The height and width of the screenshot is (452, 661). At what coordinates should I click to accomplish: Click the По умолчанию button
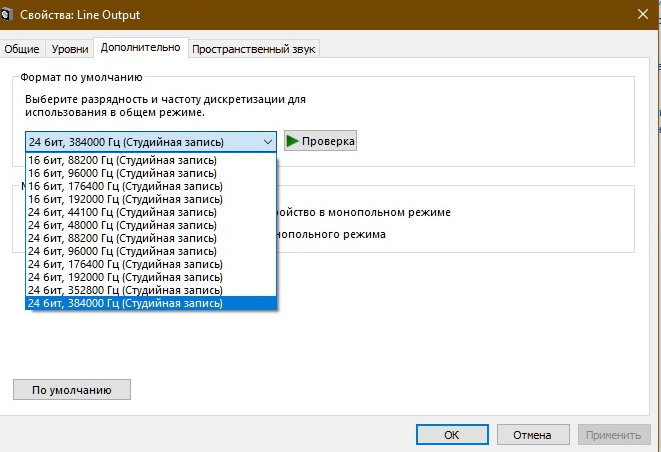71,390
